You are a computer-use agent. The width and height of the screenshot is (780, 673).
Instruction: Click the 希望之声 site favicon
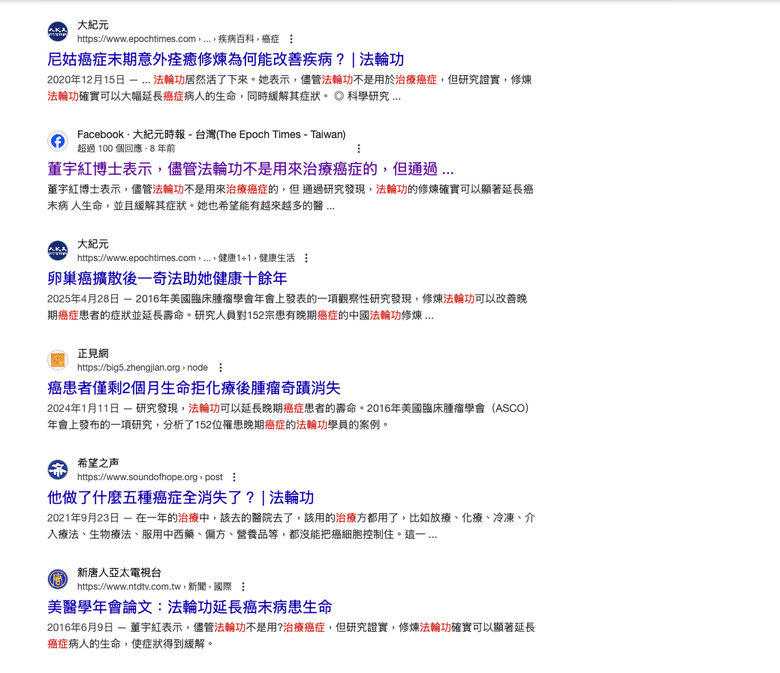[58, 470]
